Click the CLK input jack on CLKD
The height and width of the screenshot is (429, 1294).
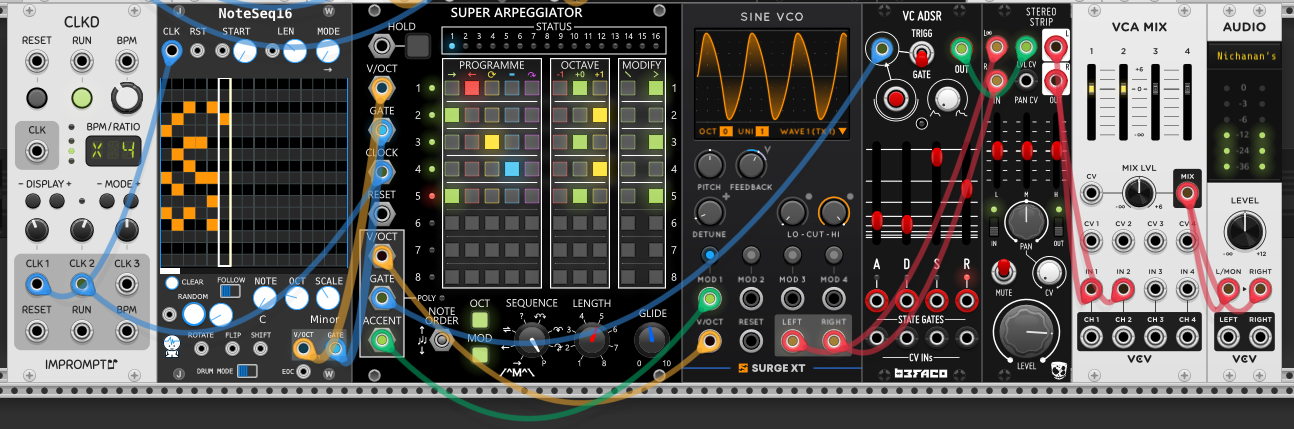(37, 152)
